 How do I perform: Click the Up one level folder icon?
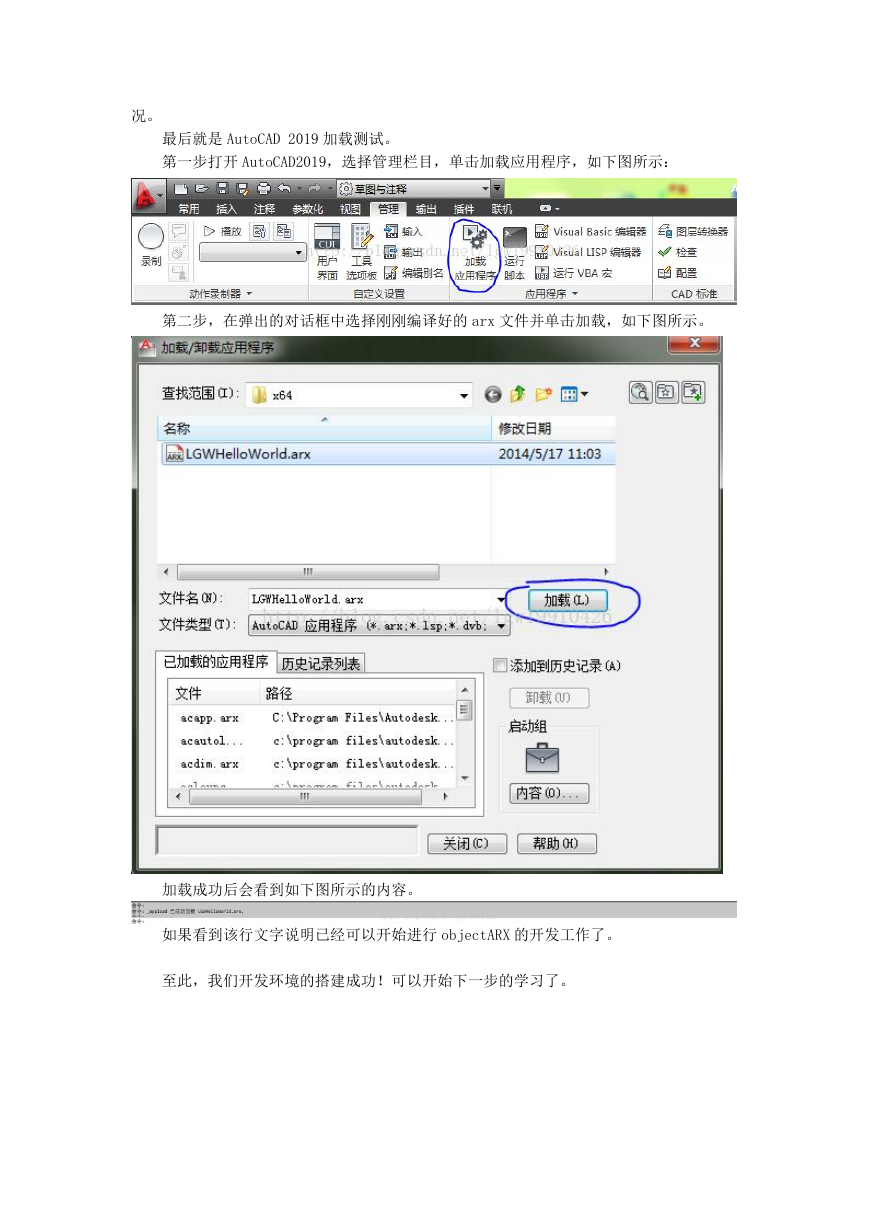coord(518,394)
